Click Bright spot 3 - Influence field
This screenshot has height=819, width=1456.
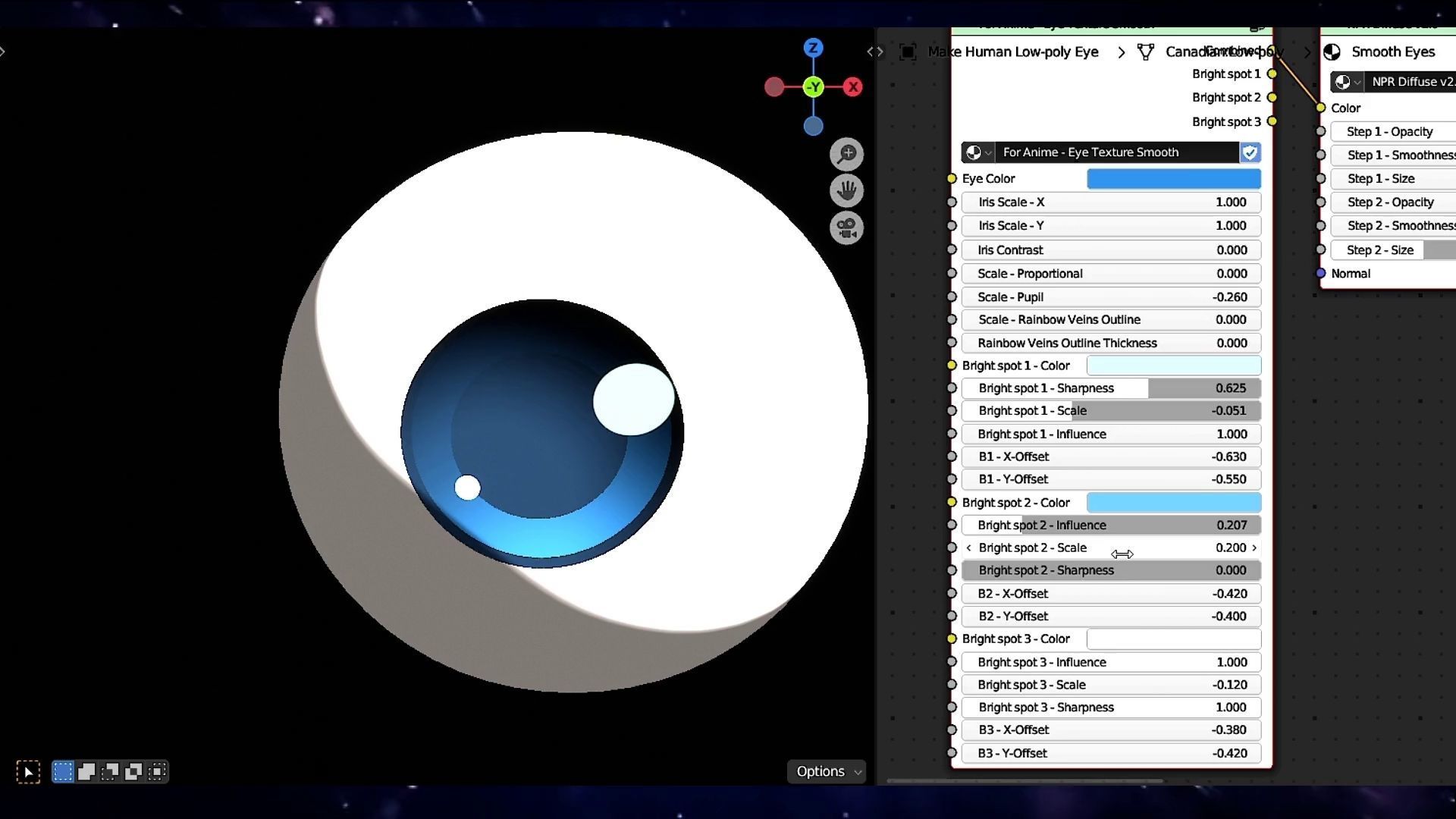tap(1112, 663)
